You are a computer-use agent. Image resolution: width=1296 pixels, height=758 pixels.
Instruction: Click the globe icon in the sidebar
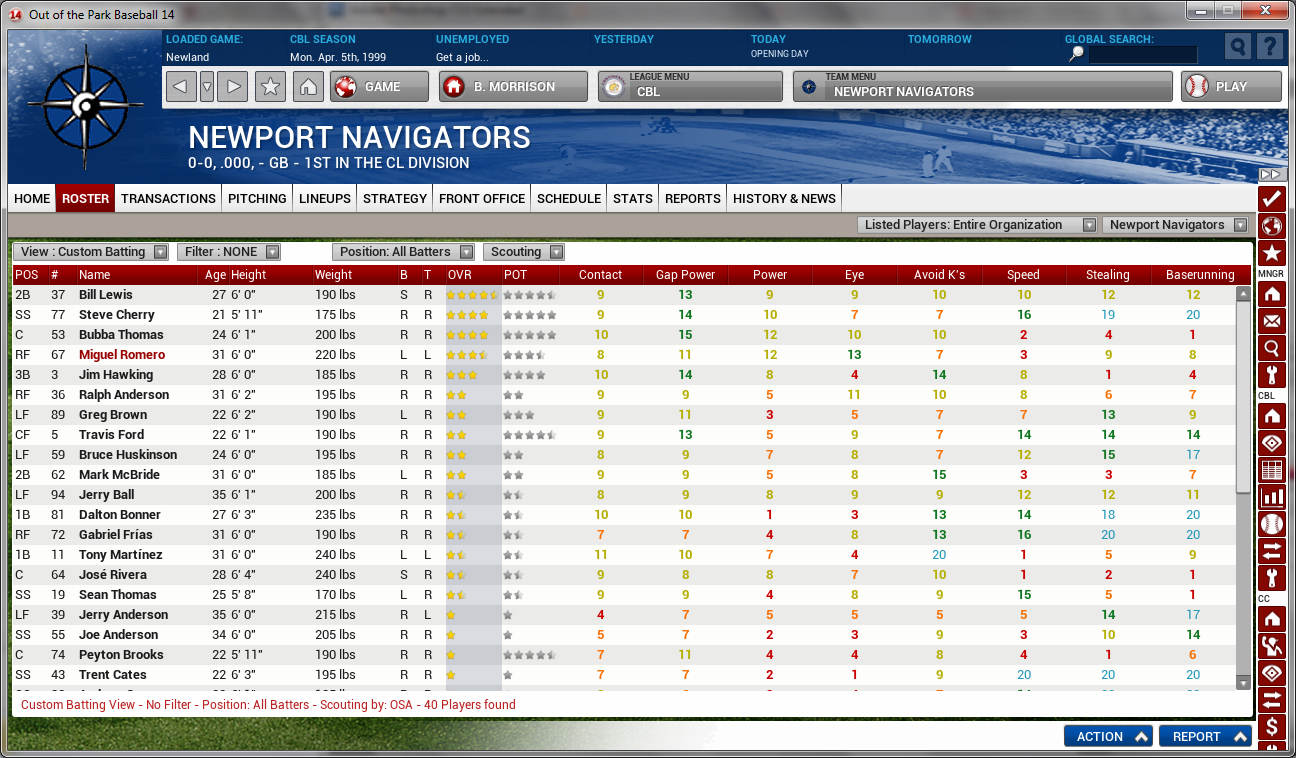click(1272, 225)
